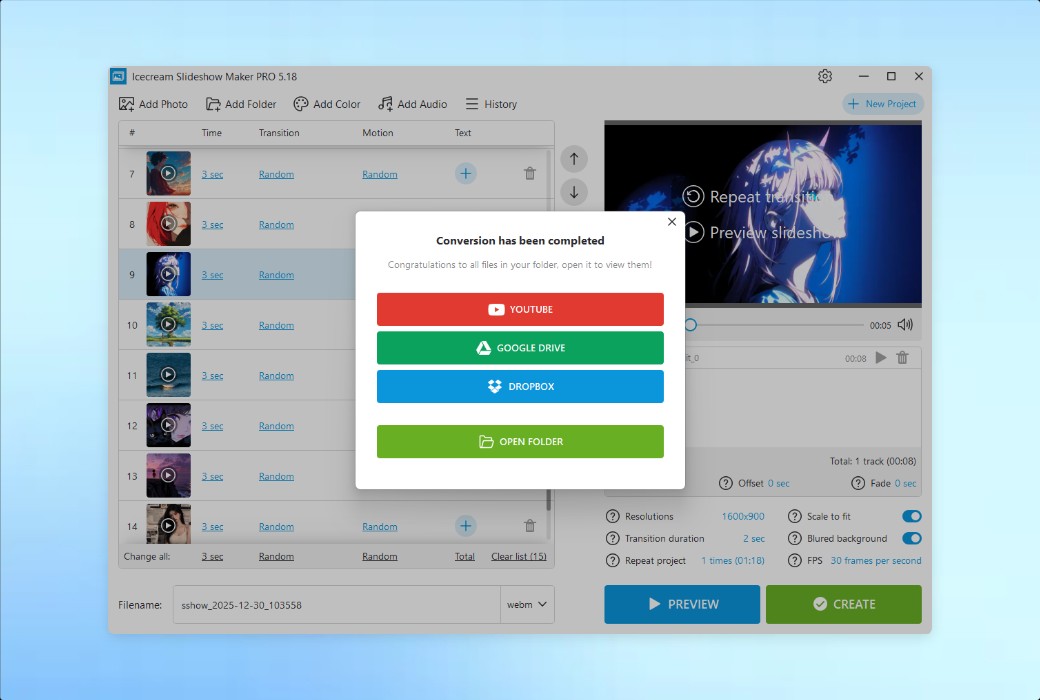Upload the video to YouTube
This screenshot has width=1040, height=700.
tap(519, 309)
